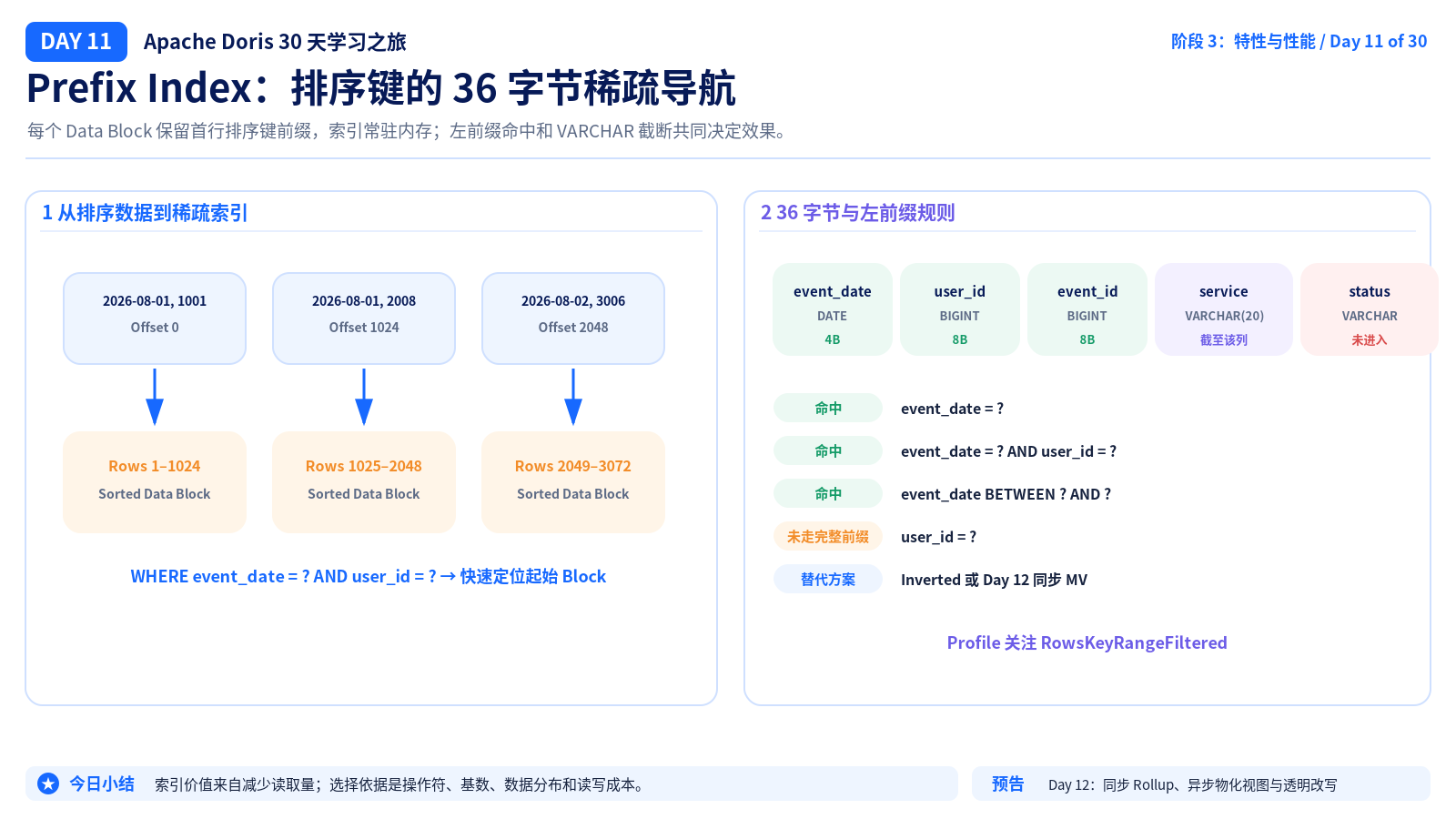Click the '预告' label
The image size is (1456, 819).
pos(1008,784)
